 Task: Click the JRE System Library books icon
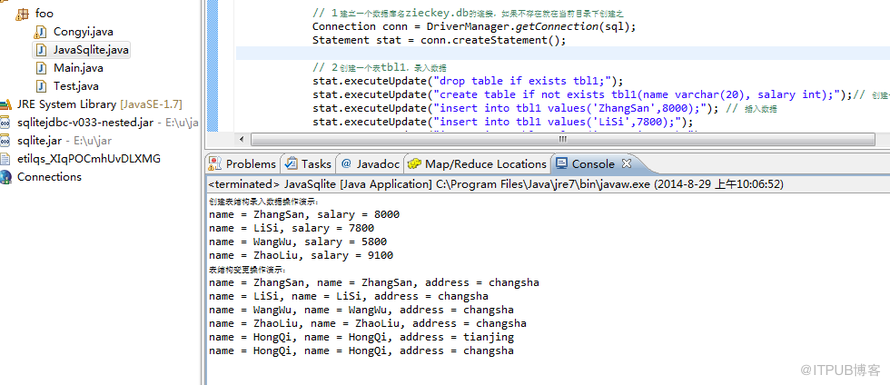pos(6,104)
